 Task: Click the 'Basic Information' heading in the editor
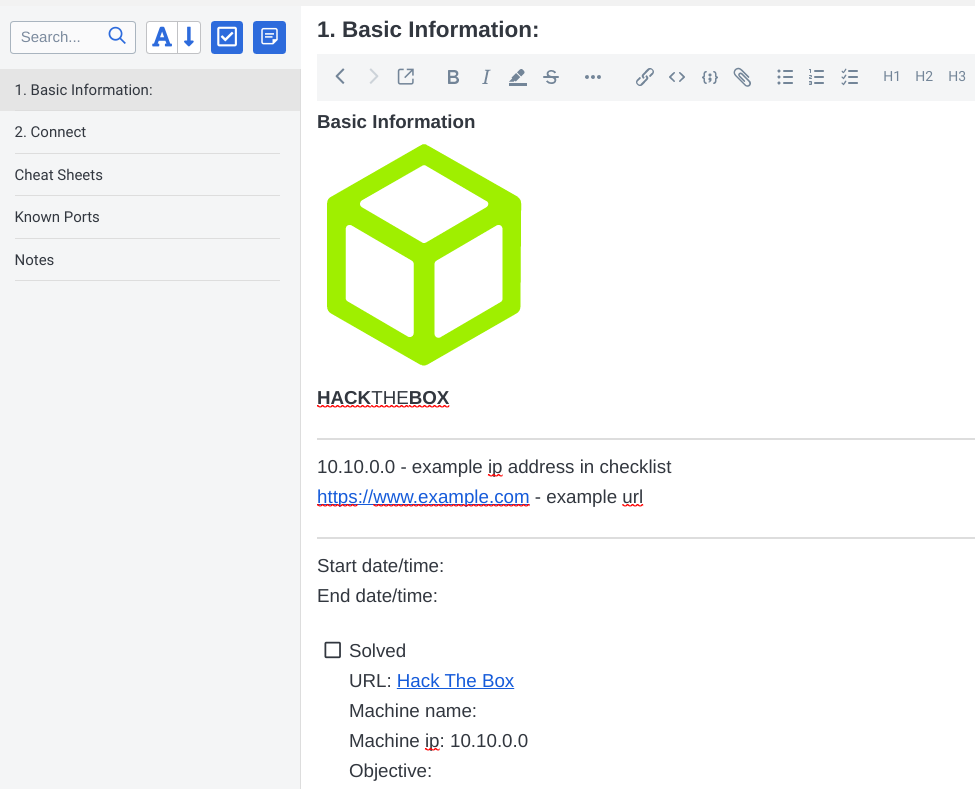click(396, 122)
